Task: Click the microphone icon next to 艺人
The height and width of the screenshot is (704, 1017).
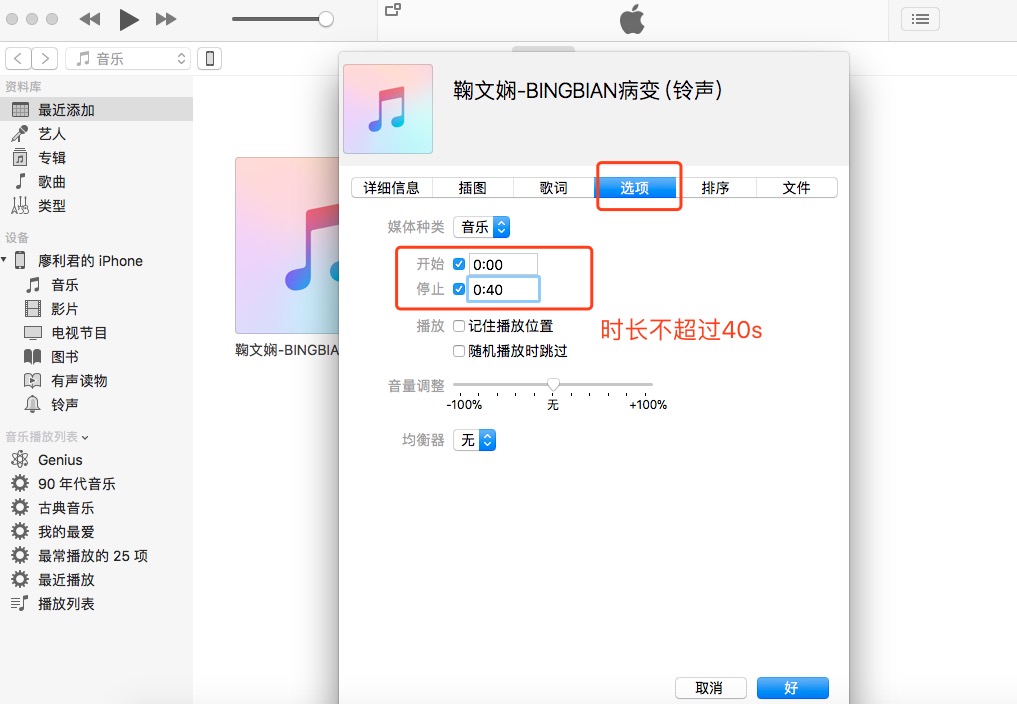Action: [20, 134]
